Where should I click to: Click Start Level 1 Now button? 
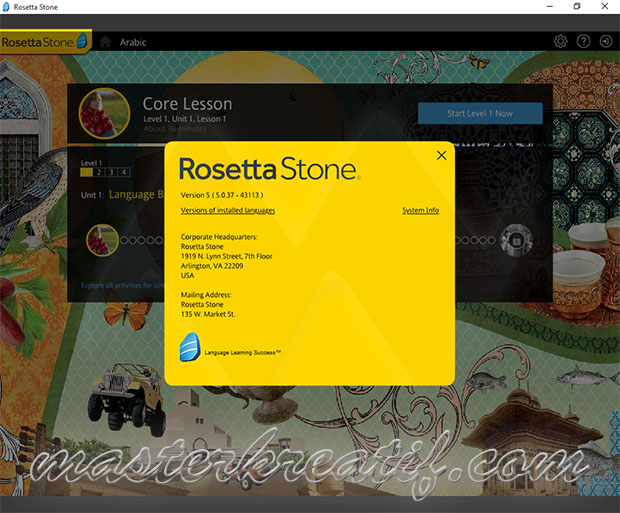[480, 114]
